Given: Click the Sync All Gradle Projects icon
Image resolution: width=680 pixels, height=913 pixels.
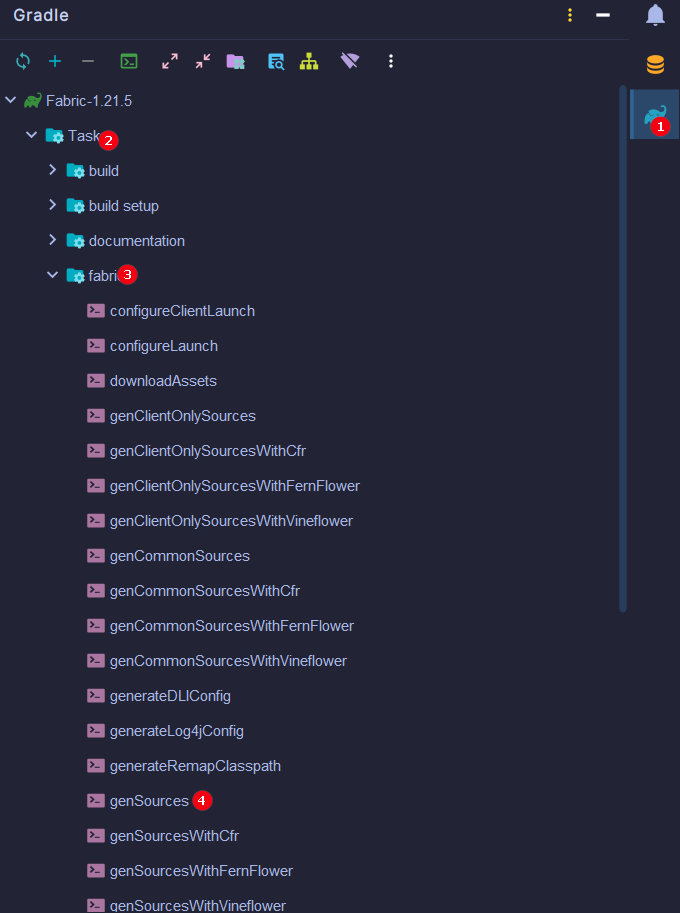Looking at the screenshot, I should [x=23, y=61].
